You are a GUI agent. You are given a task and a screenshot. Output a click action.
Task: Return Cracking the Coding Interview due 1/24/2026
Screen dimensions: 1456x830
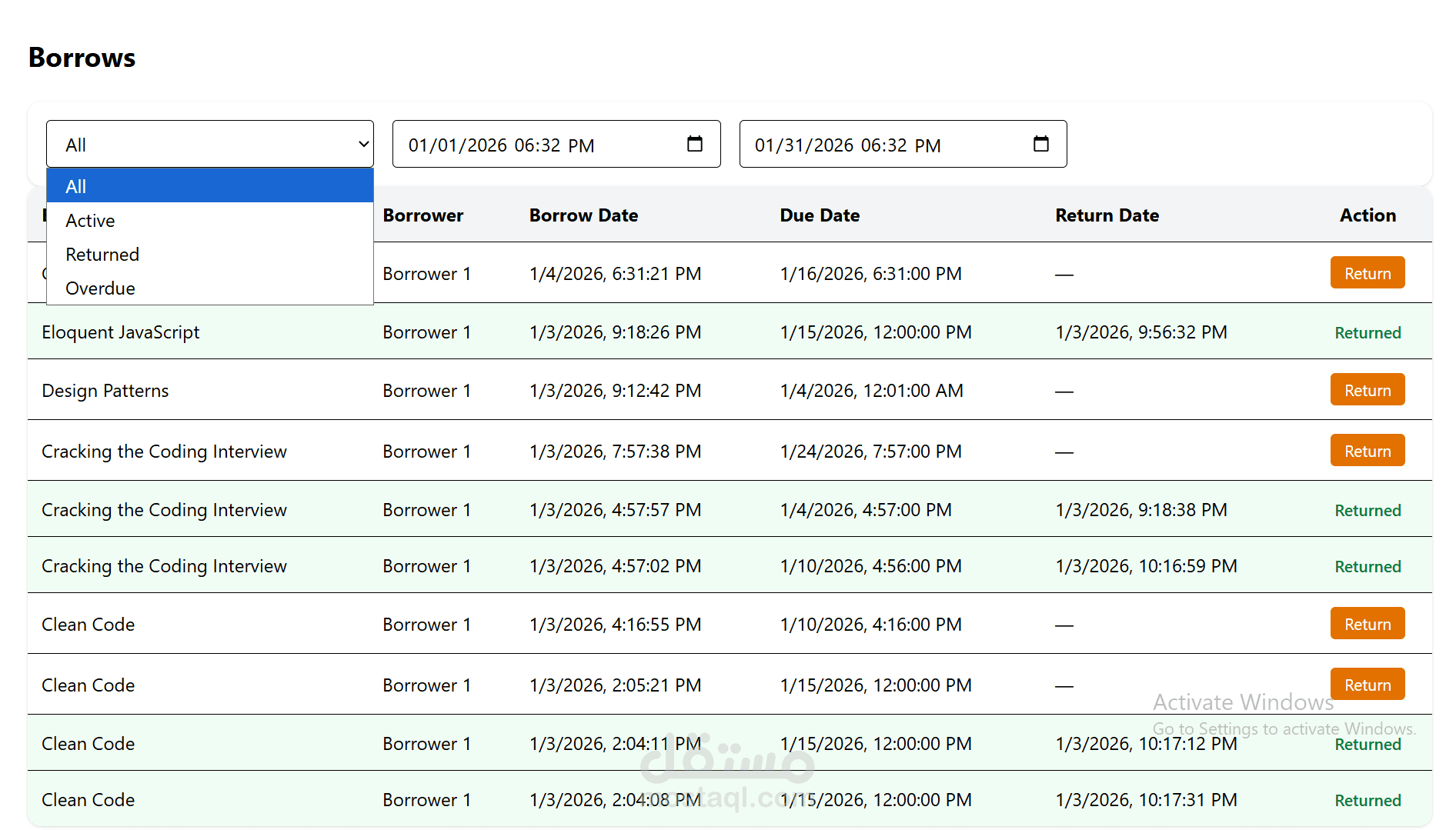[1367, 451]
